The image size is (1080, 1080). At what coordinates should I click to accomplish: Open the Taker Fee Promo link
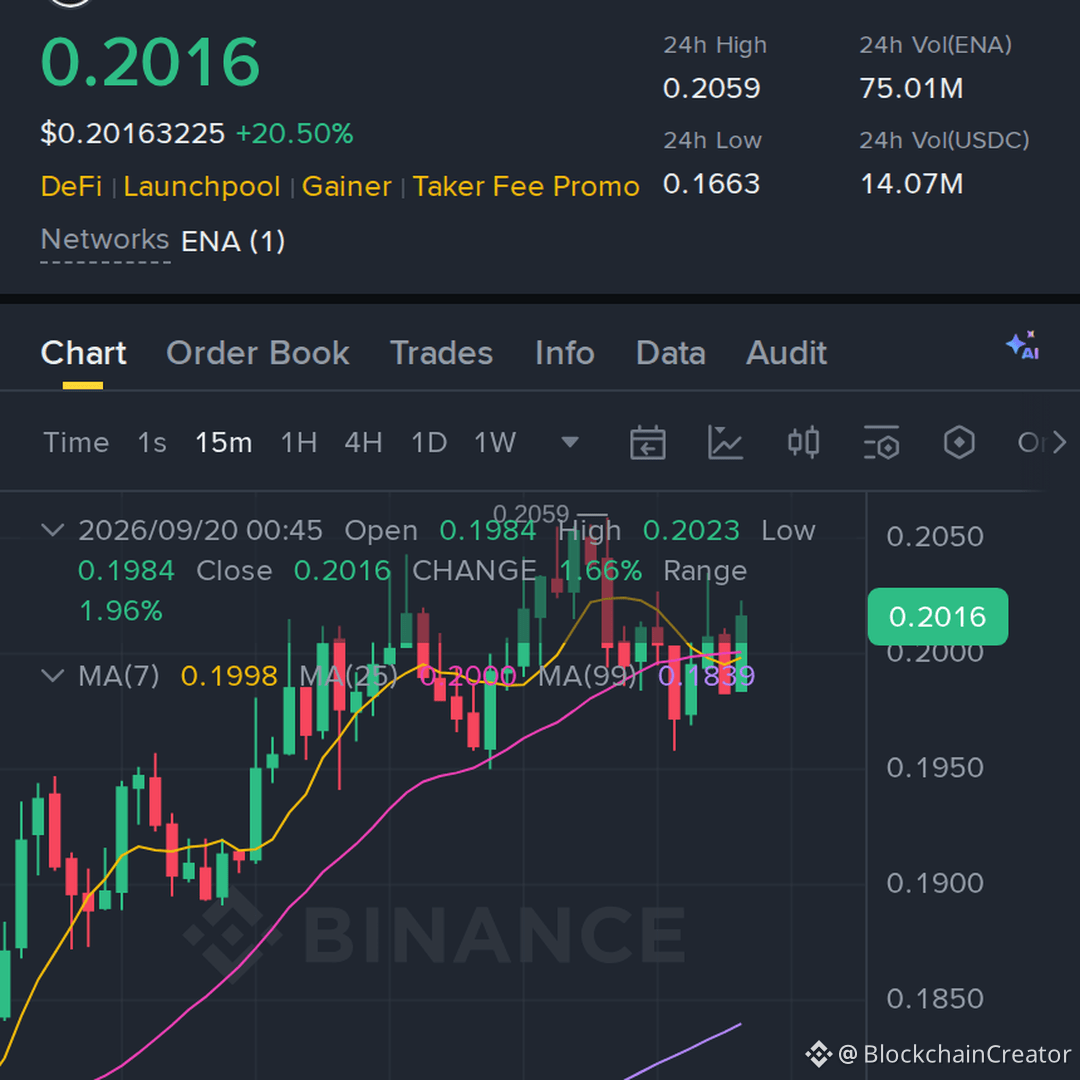526,187
